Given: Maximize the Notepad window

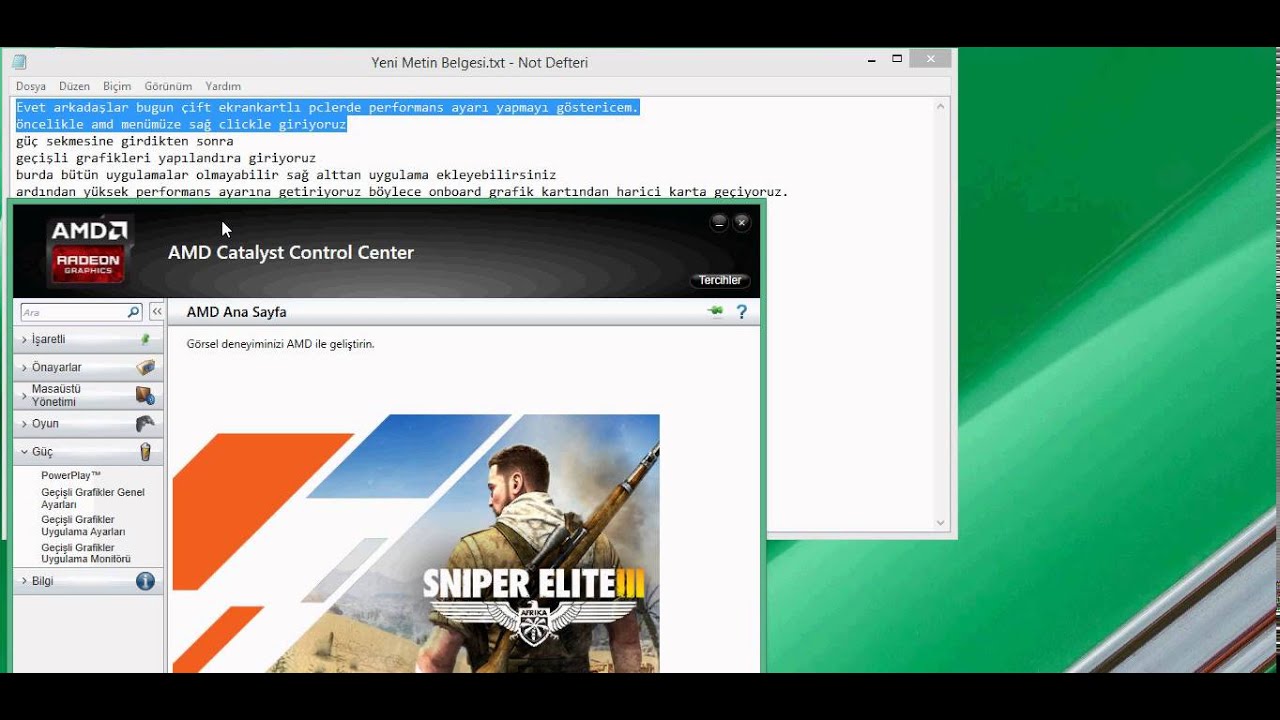Looking at the screenshot, I should coord(897,59).
